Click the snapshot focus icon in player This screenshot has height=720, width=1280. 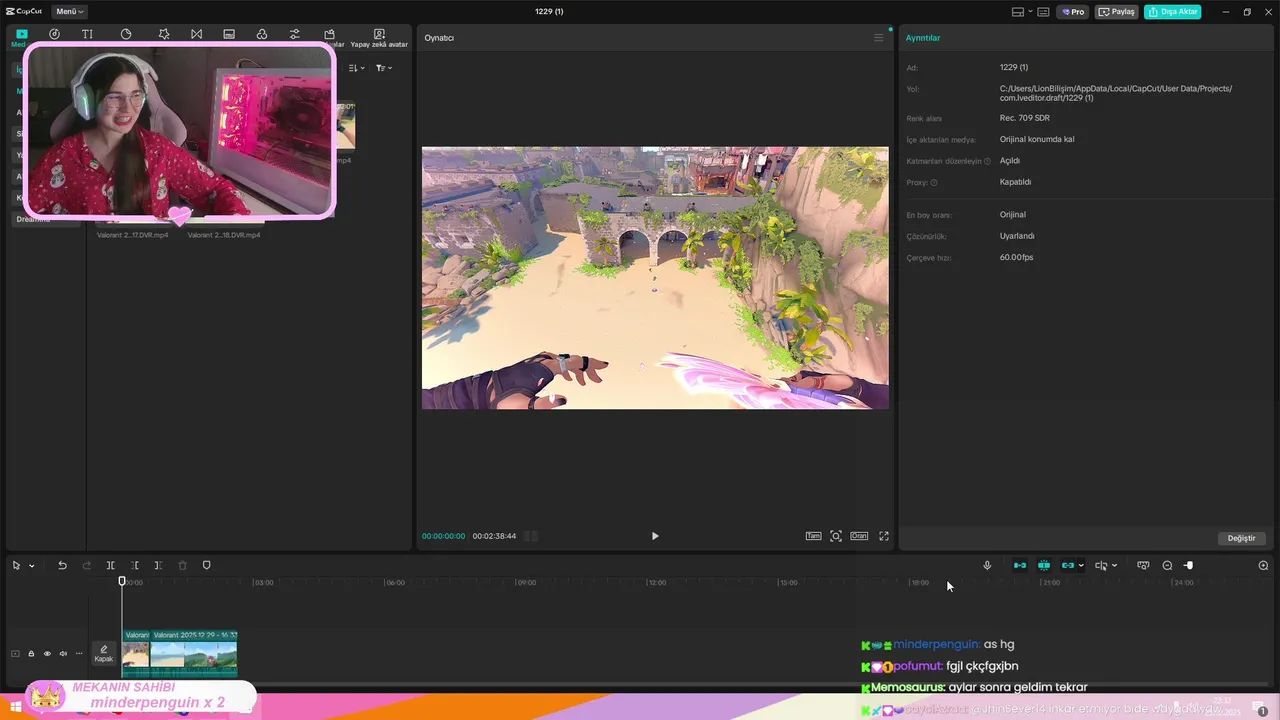(x=836, y=536)
